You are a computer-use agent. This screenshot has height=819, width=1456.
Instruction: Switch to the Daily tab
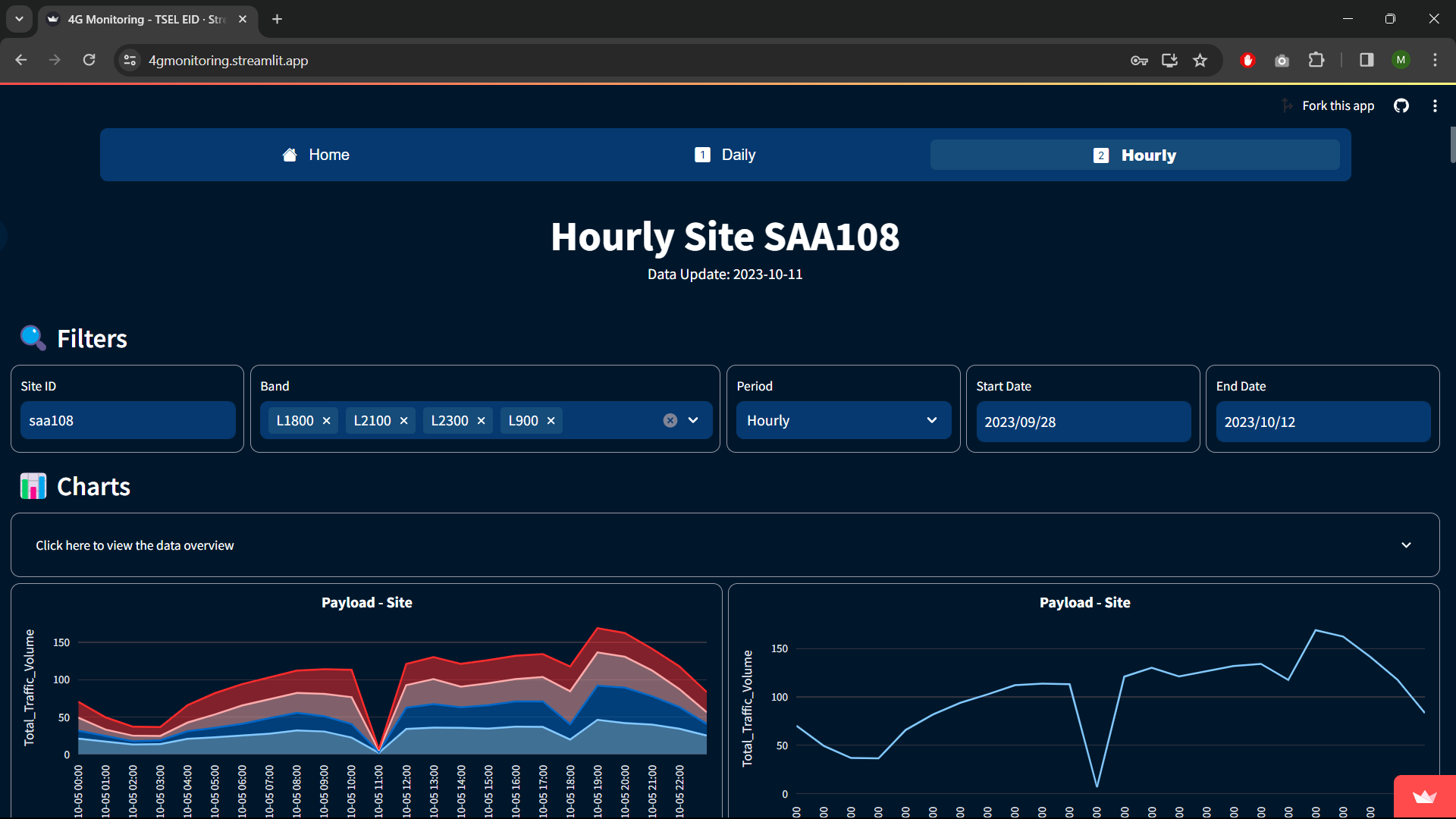pyautogui.click(x=725, y=155)
